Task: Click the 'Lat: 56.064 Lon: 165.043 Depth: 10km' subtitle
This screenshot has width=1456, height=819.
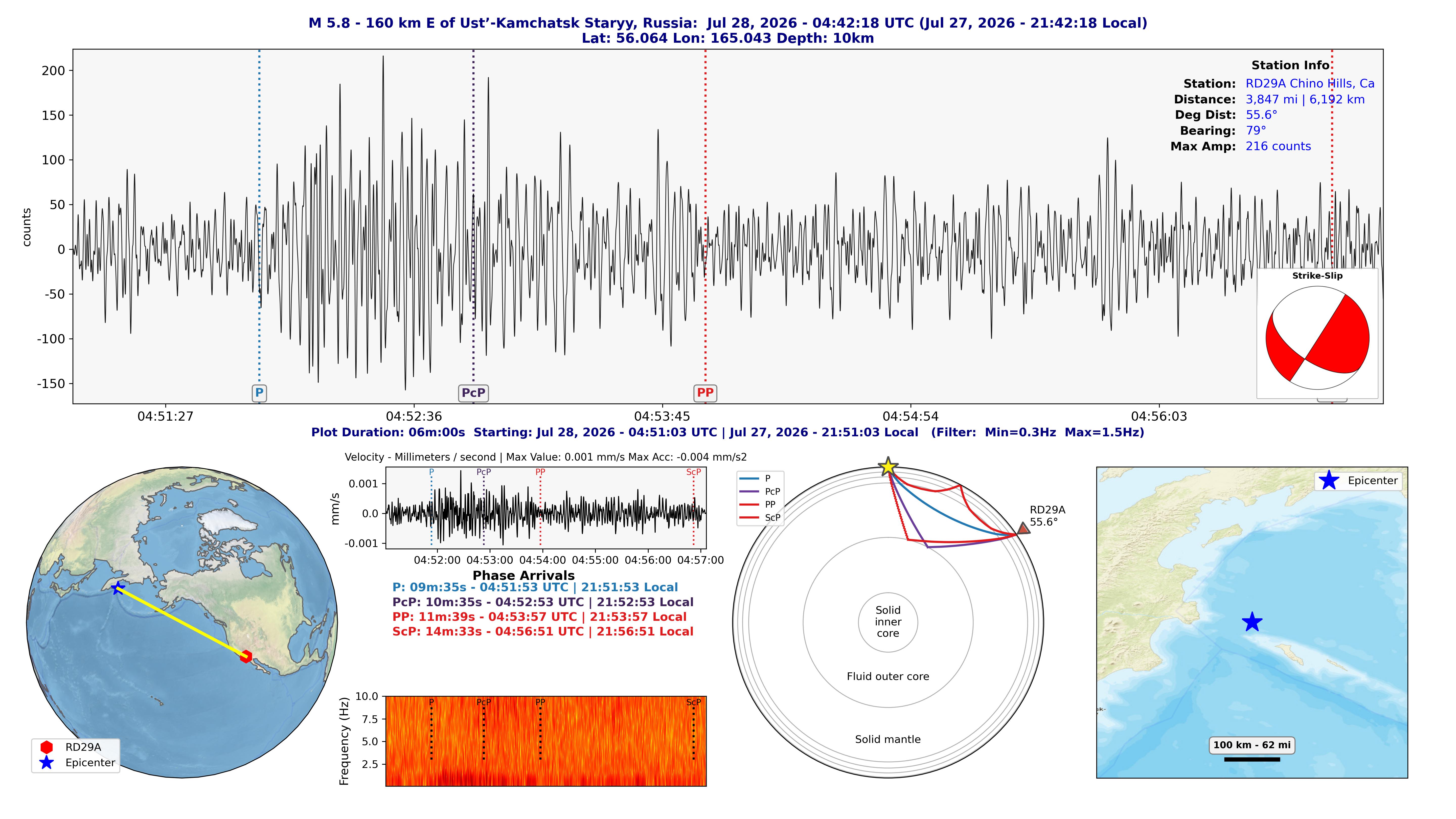Action: pos(727,38)
